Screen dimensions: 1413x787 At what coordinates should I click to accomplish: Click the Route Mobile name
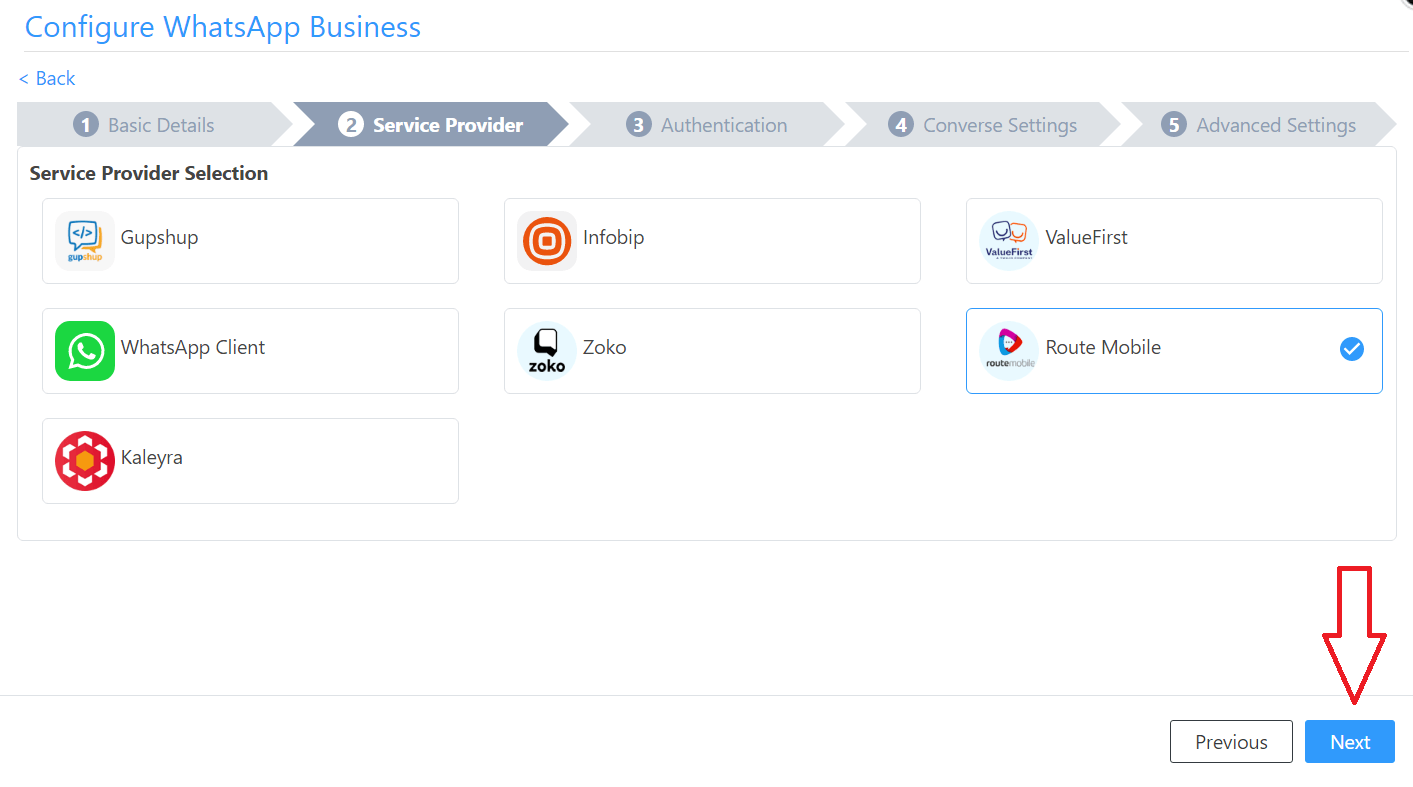click(1103, 348)
